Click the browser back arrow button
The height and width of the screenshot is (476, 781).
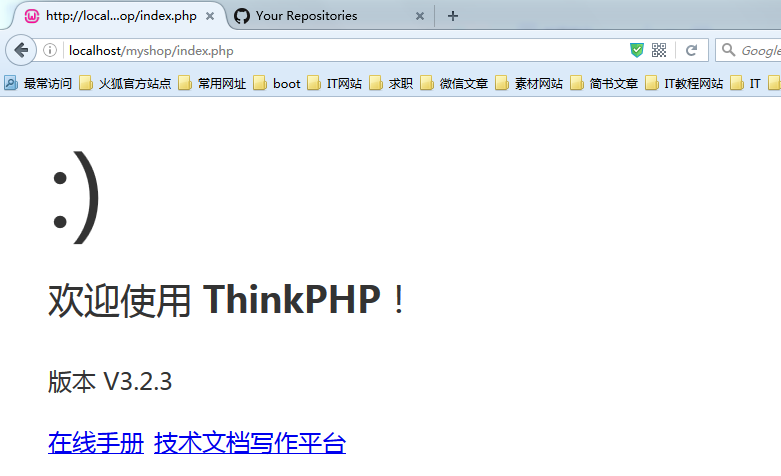coord(21,50)
